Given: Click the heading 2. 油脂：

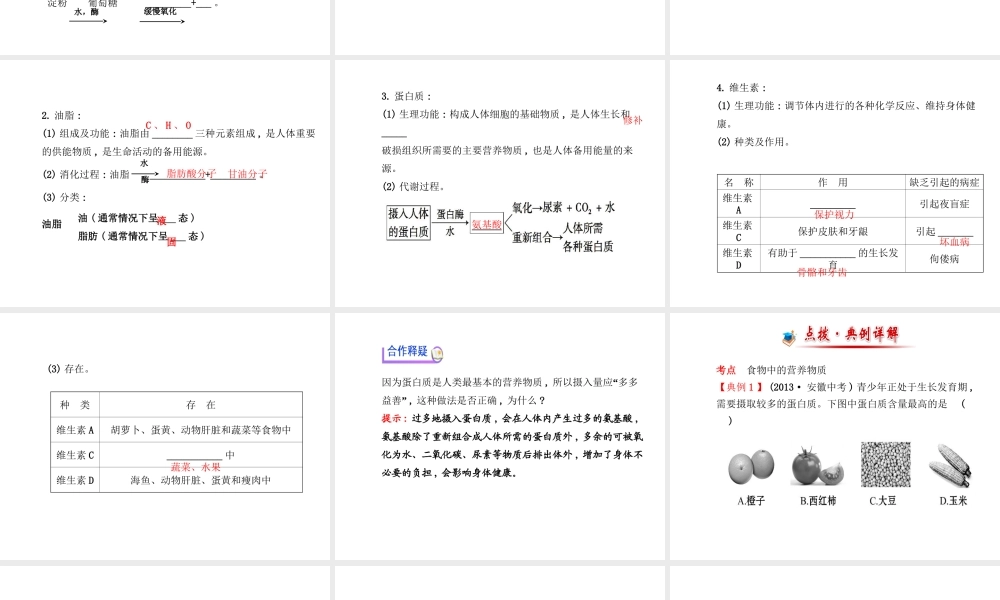Looking at the screenshot, I should coord(62,115).
